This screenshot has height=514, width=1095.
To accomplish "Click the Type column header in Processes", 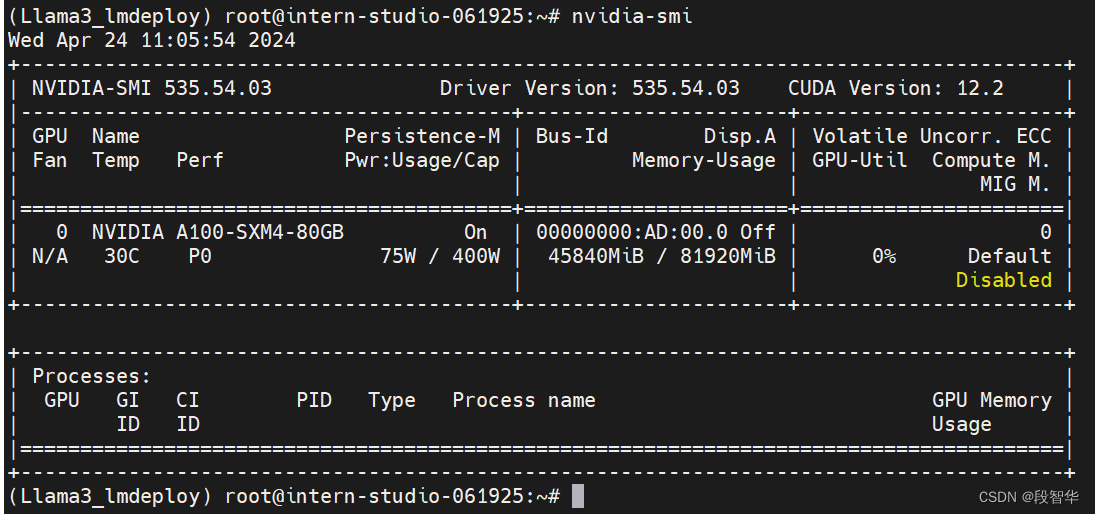I will (392, 400).
